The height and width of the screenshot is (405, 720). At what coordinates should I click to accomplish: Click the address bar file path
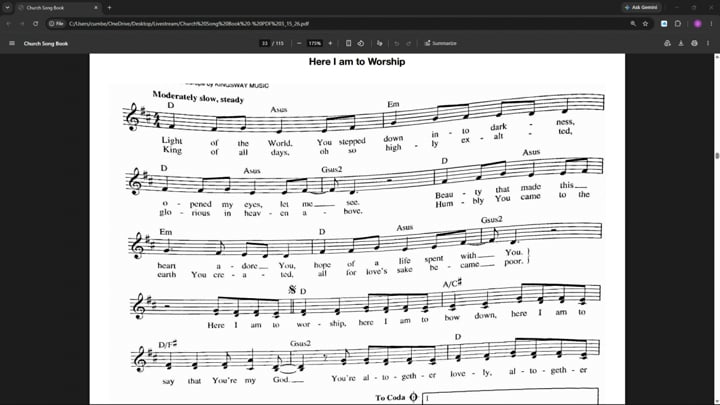pos(189,23)
